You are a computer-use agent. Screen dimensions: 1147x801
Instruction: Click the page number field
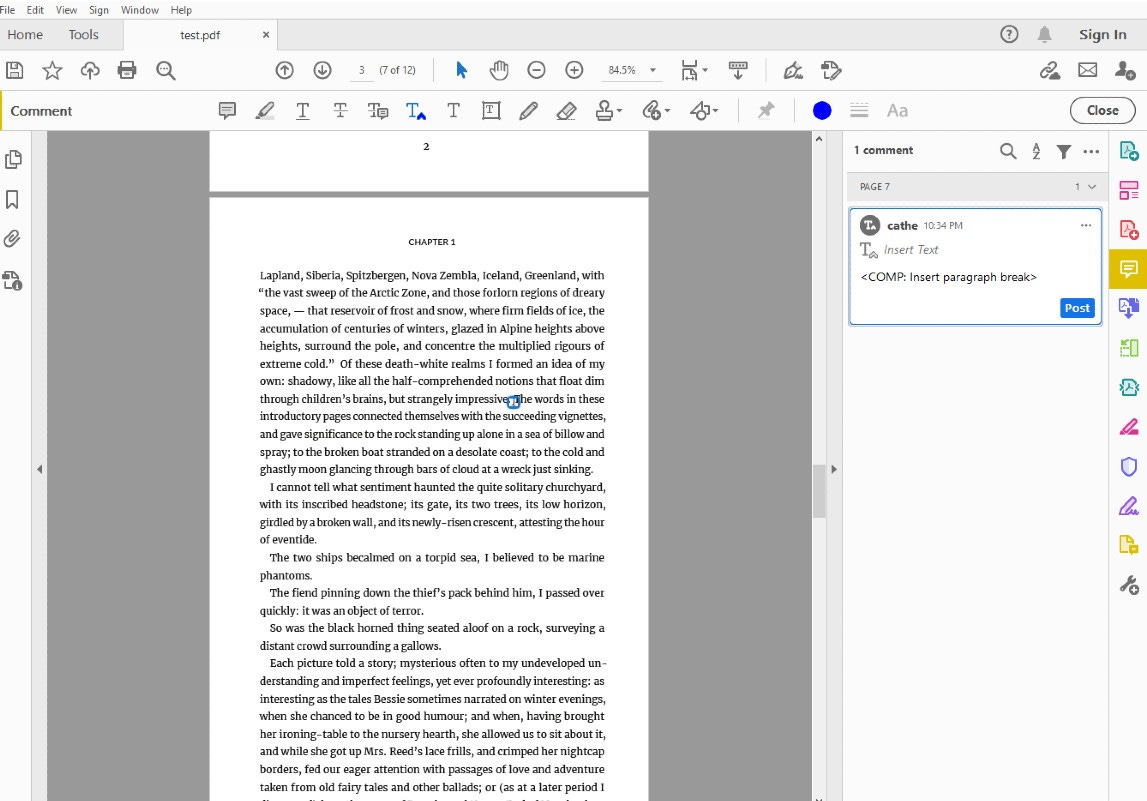coord(361,70)
